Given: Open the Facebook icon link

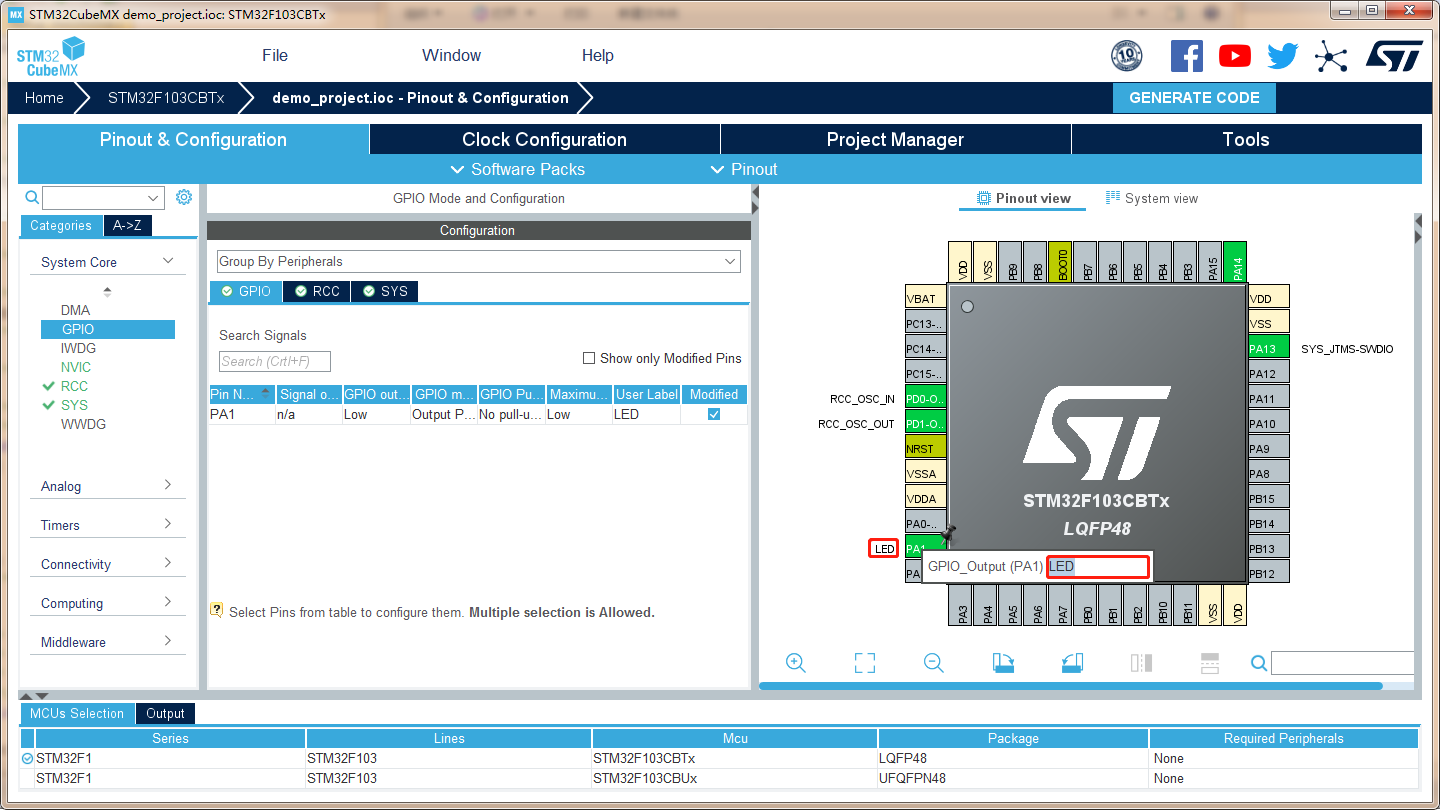Looking at the screenshot, I should click(1186, 56).
